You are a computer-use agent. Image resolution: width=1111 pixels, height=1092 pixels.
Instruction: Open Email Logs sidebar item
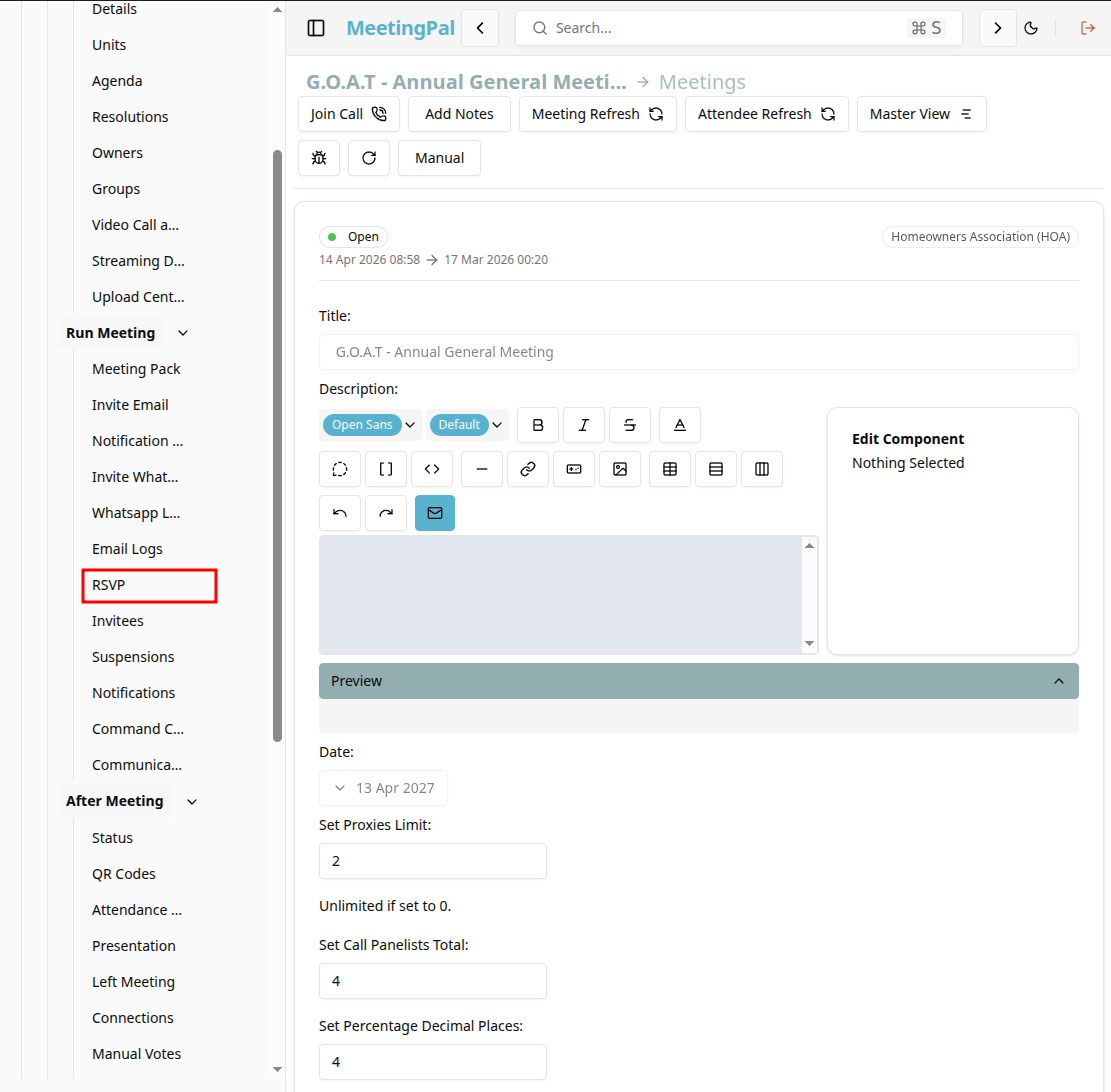(x=127, y=549)
